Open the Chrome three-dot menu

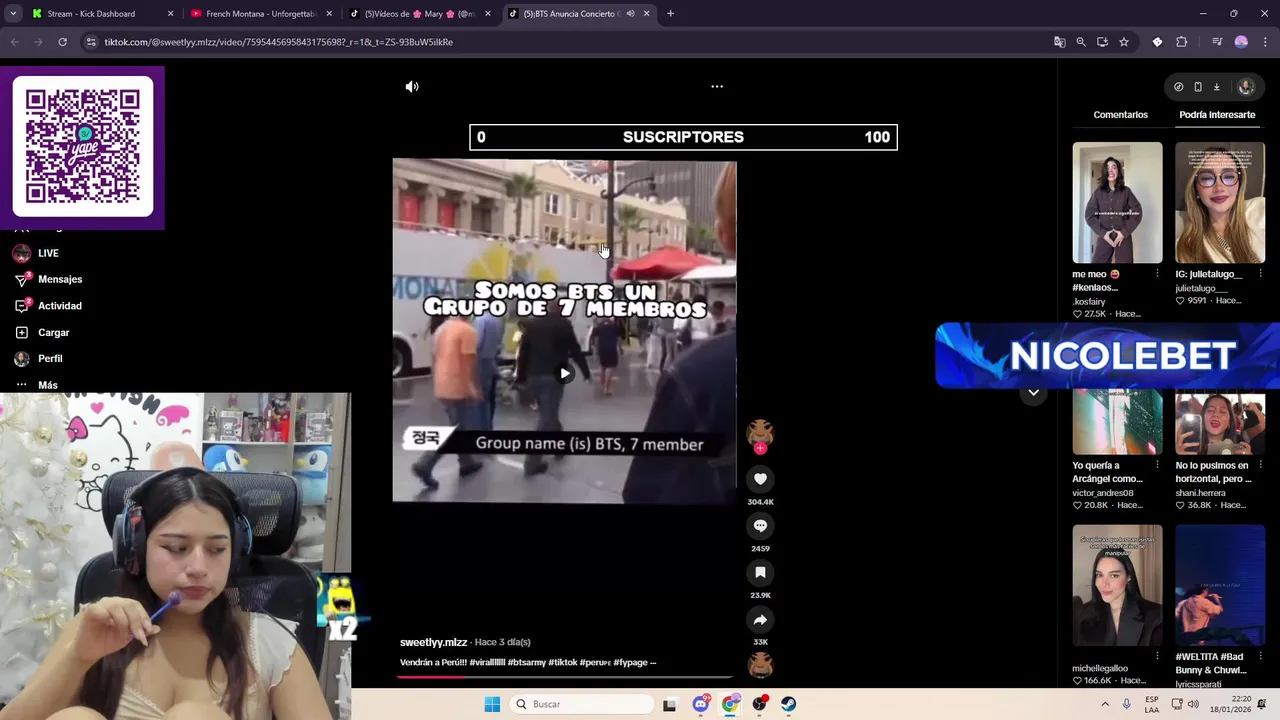pyautogui.click(x=1265, y=42)
